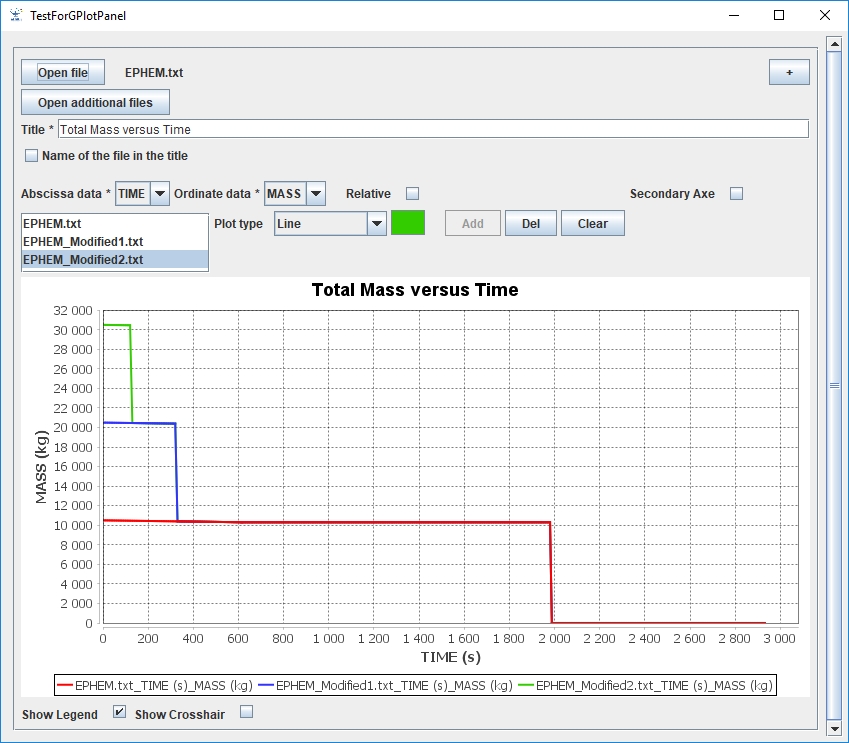The width and height of the screenshot is (849, 743).
Task: Click inside the Title text field
Action: 432,129
